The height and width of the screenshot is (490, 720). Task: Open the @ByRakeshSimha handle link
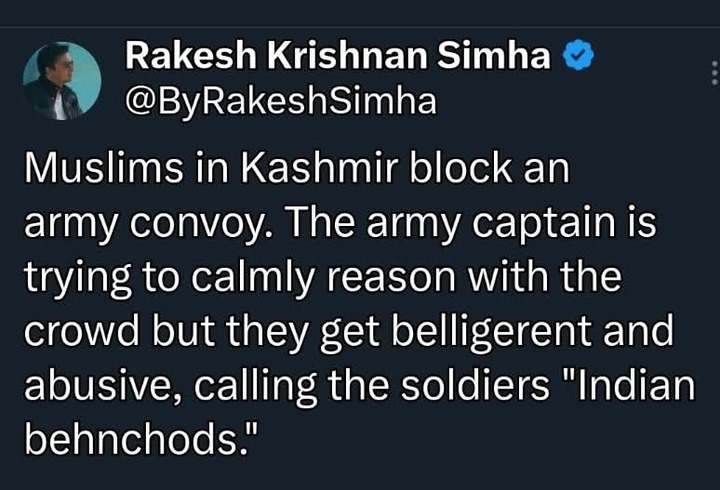click(281, 102)
